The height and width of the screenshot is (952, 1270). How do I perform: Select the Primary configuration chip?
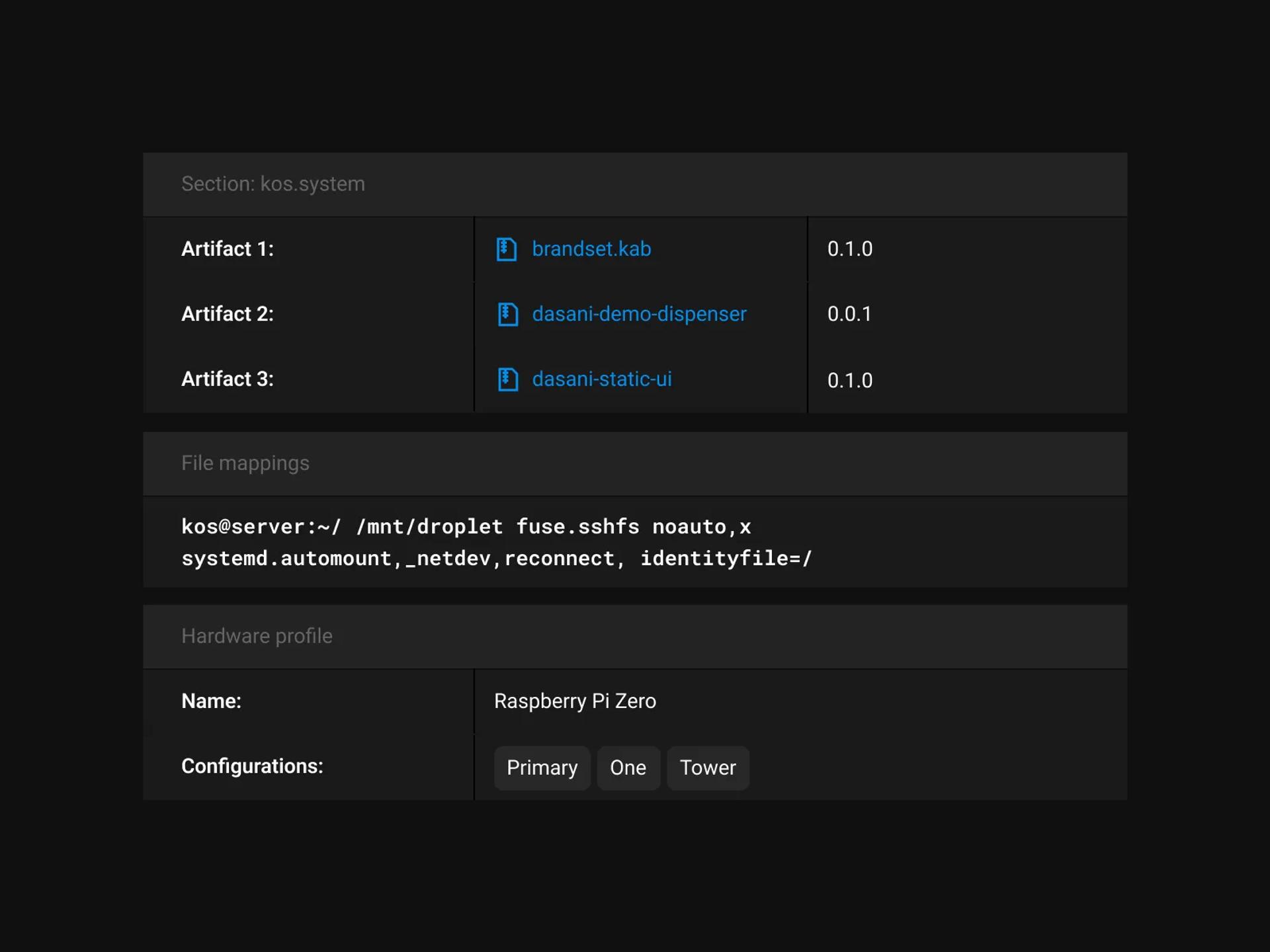tap(542, 768)
